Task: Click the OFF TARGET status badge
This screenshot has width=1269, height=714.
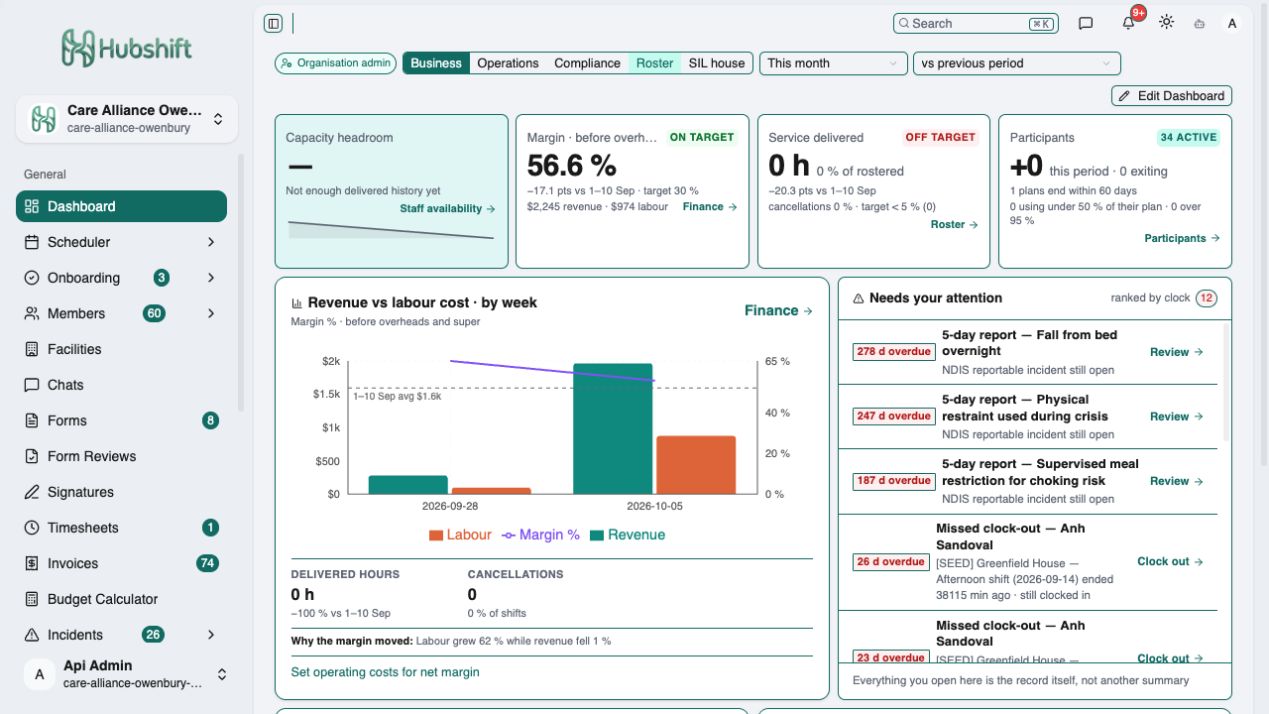Action: click(940, 138)
